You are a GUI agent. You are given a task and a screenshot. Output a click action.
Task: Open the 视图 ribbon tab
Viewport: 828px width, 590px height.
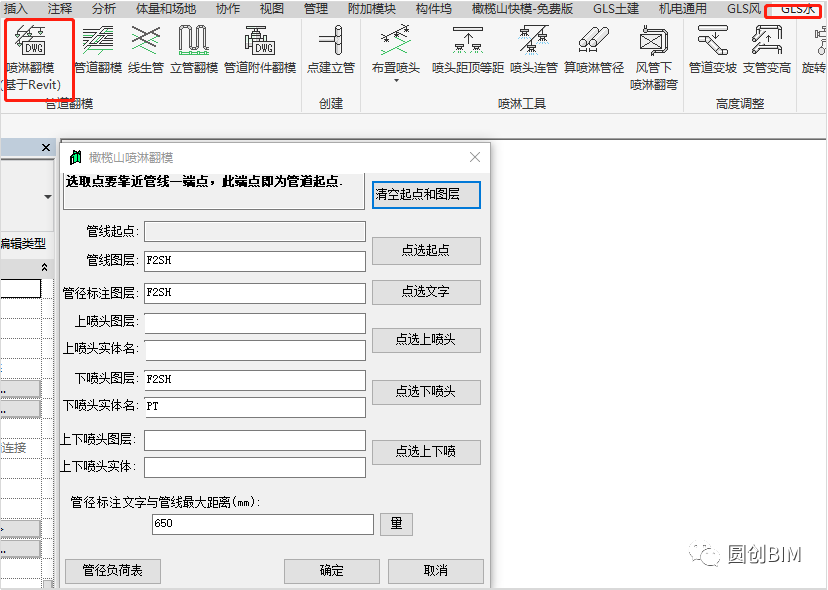(271, 8)
